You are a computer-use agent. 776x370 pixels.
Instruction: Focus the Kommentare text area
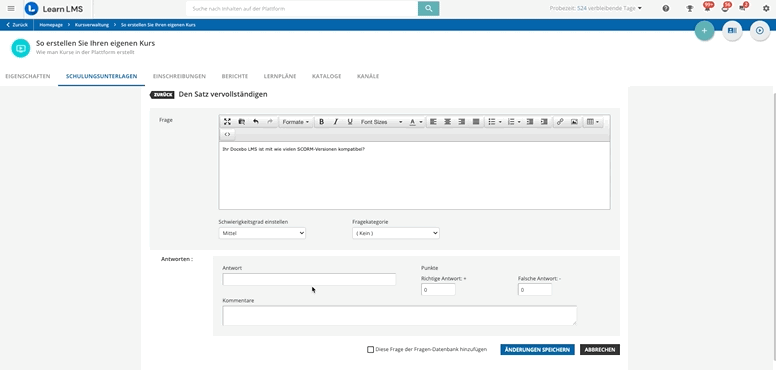click(x=399, y=316)
